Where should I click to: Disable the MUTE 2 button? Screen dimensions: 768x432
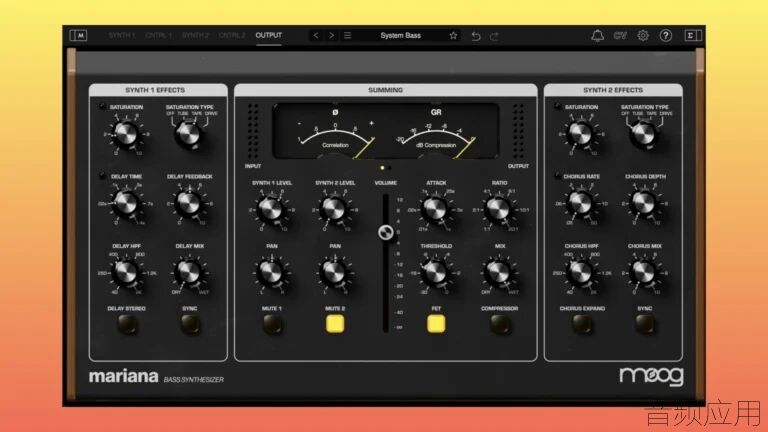335,324
